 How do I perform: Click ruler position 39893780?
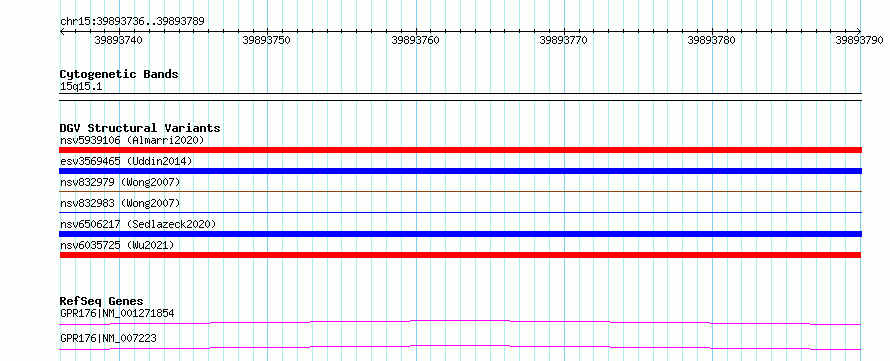(712, 40)
